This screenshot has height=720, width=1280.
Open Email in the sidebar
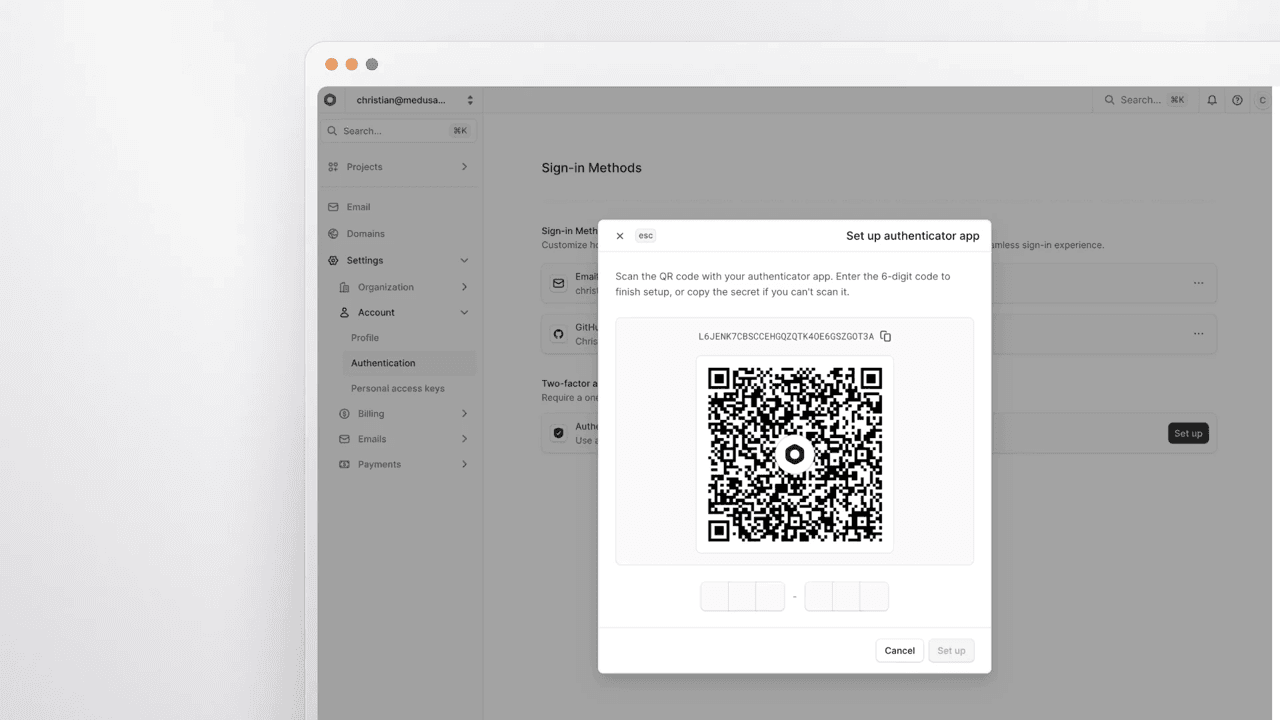400,207
